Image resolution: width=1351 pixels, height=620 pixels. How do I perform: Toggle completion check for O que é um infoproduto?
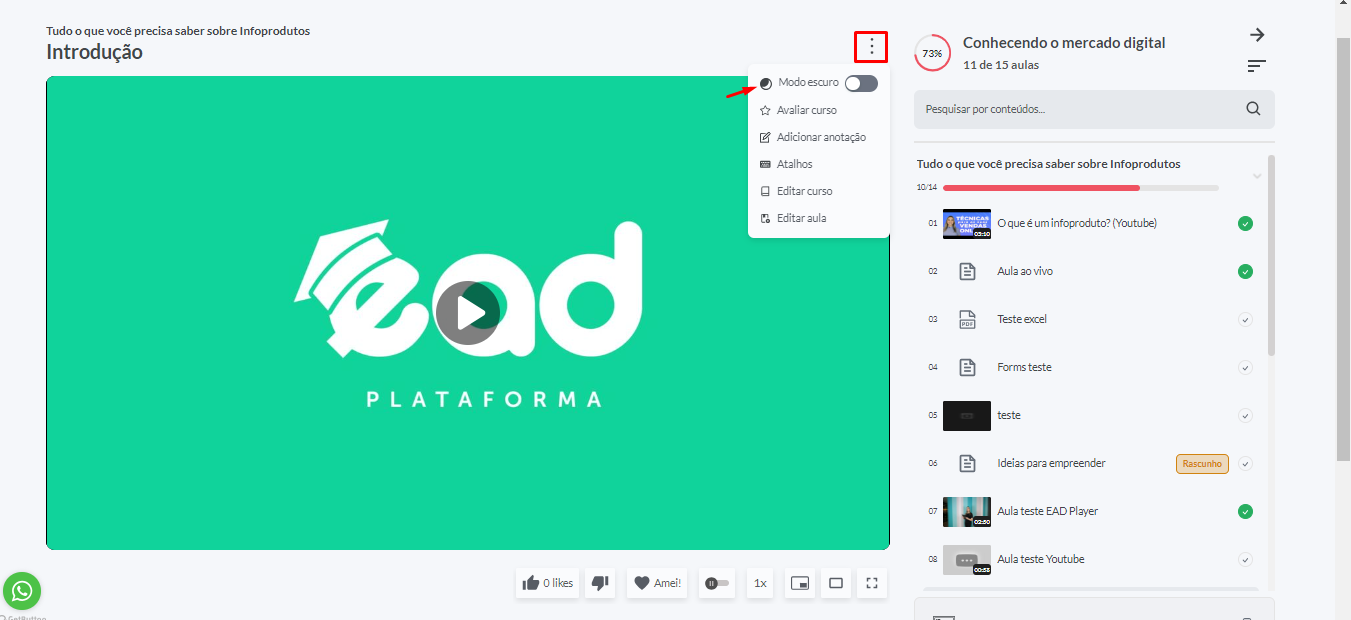tap(1245, 223)
